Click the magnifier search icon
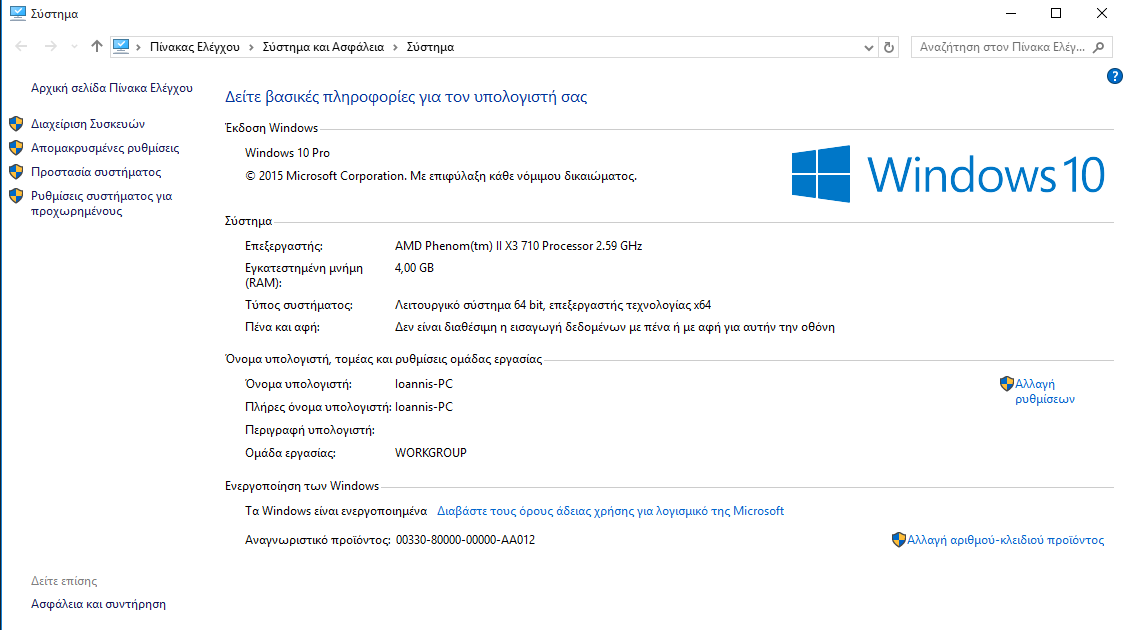Viewport: 1123px width, 630px height. (x=1099, y=47)
